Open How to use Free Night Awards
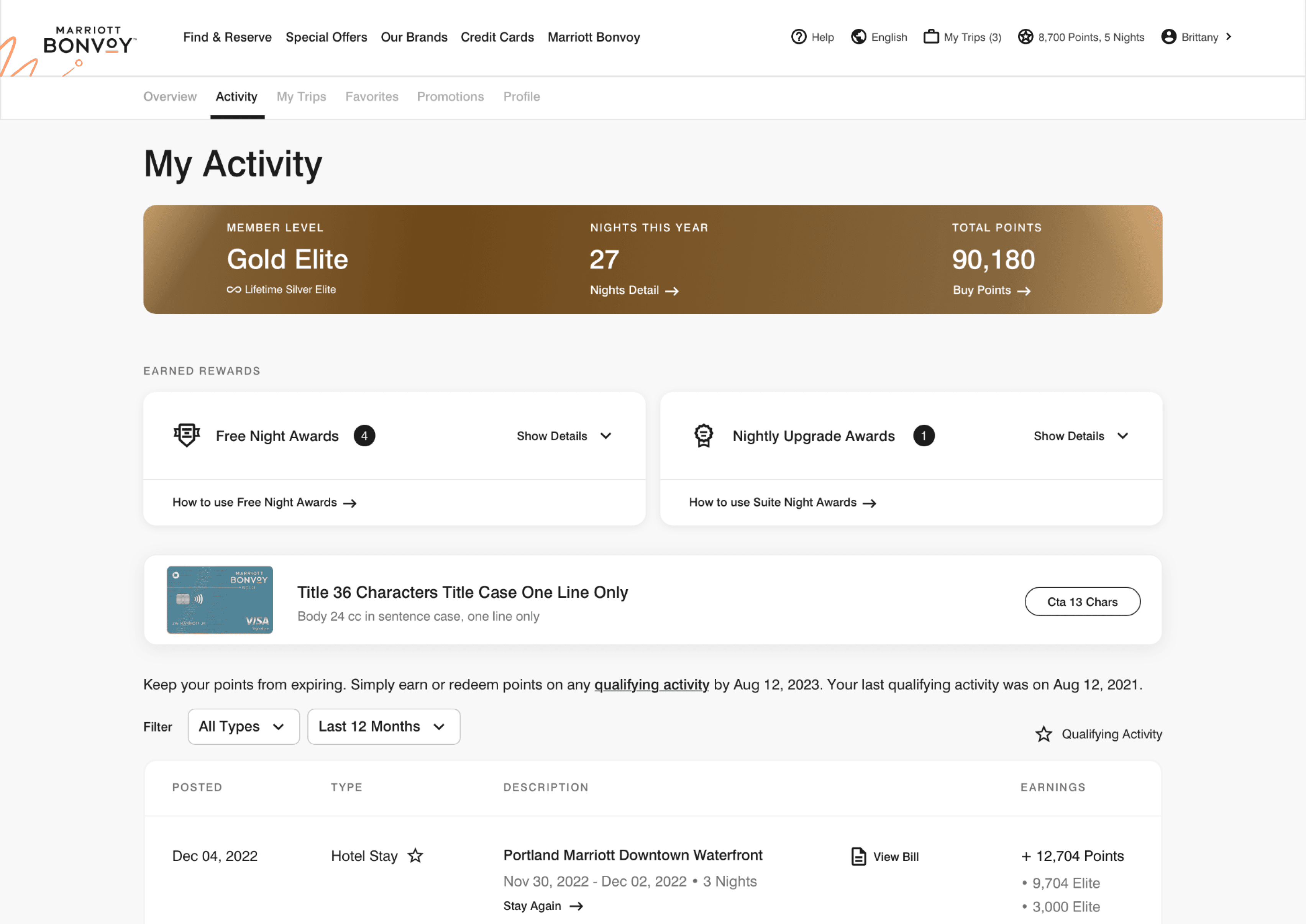 [265, 502]
